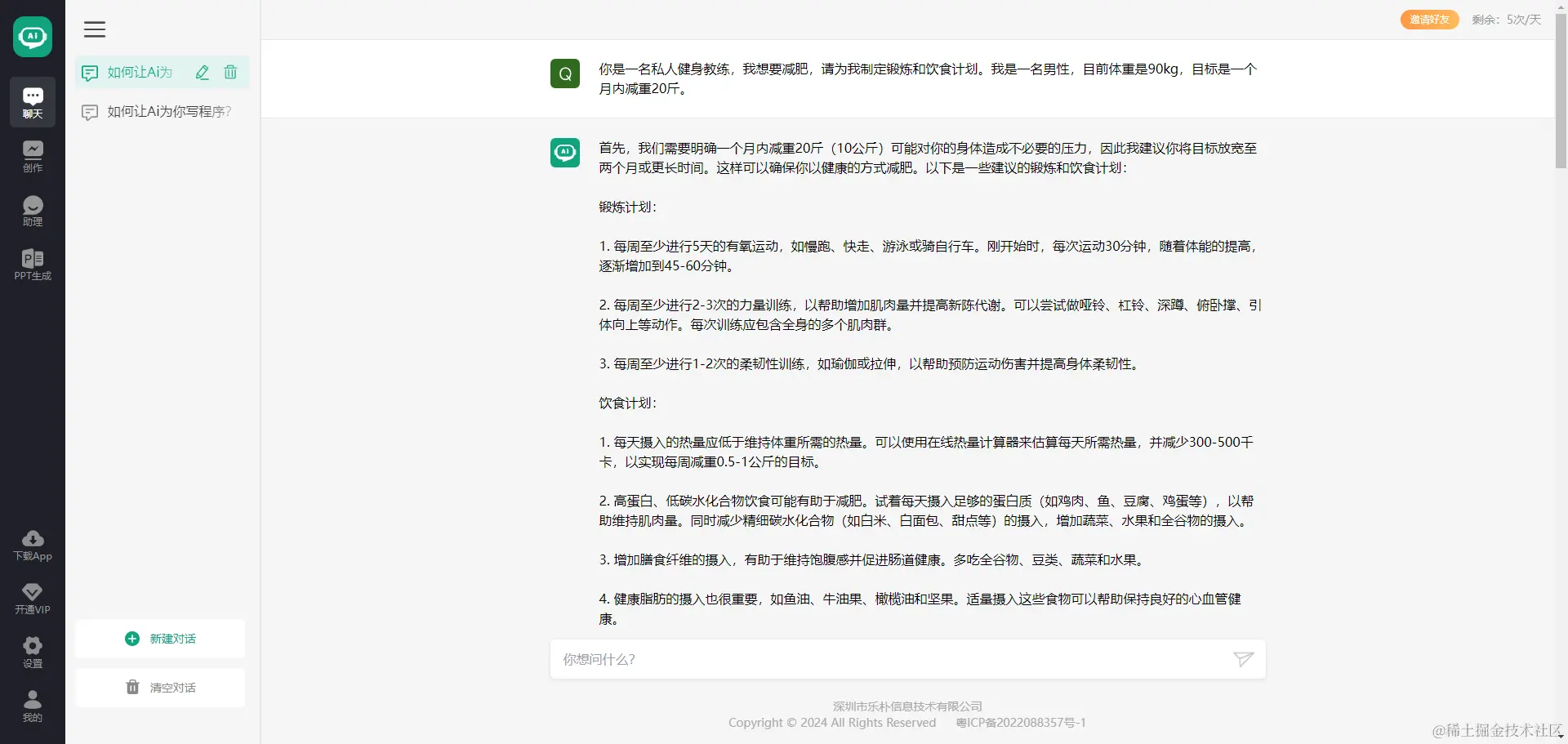Click the exercise item about 有氧运动
Image resolution: width=1568 pixels, height=744 pixels.
pyautogui.click(x=929, y=256)
